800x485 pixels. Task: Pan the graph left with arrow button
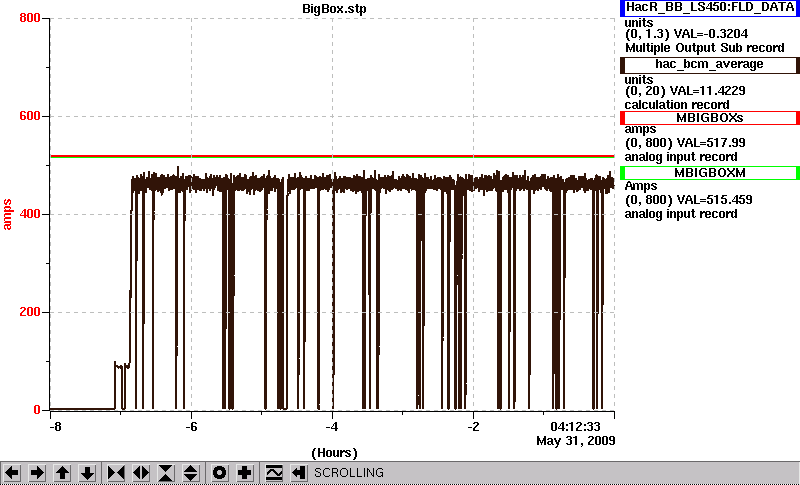click(12, 473)
